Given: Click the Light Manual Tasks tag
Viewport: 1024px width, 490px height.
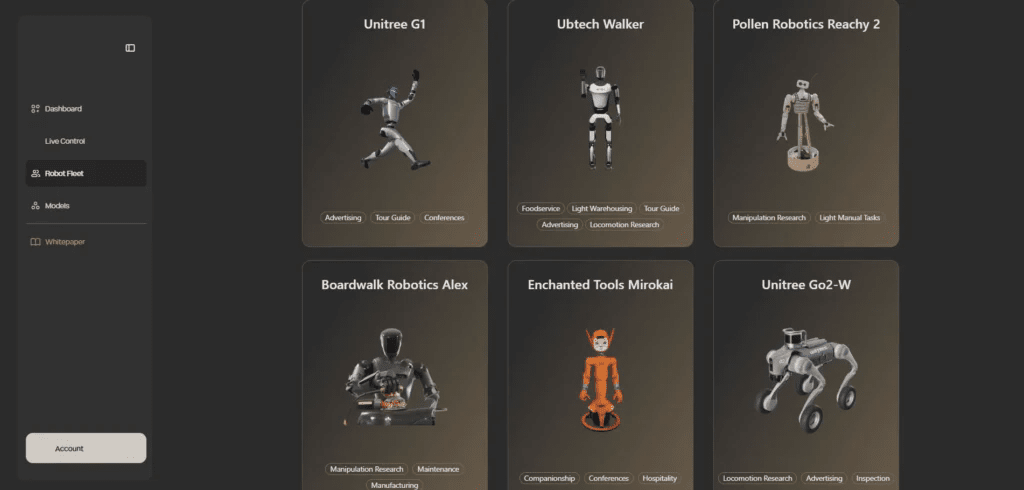Looking at the screenshot, I should [x=850, y=218].
